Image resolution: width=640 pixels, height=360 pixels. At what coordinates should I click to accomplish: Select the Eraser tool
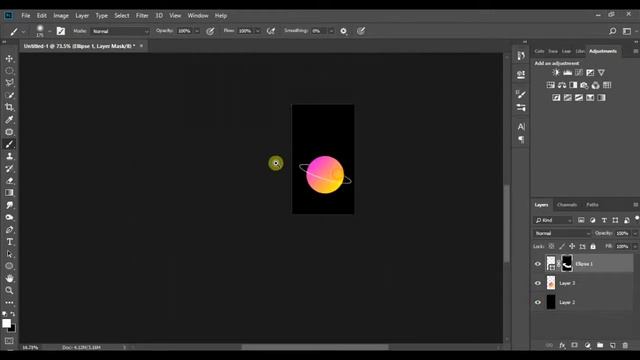(x=9, y=180)
